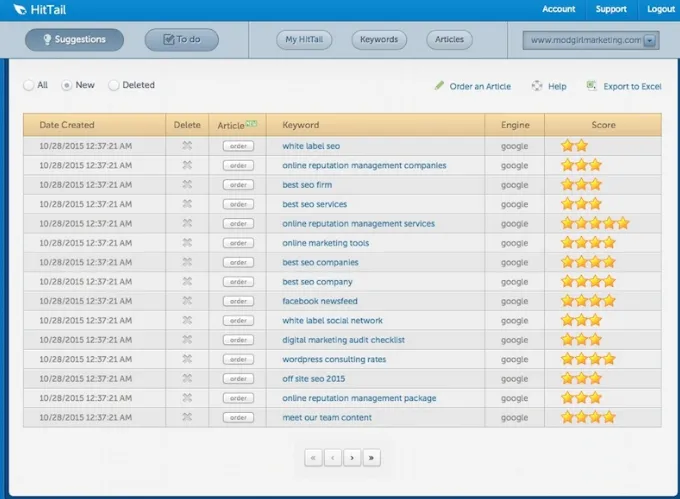680x499 pixels.
Task: Click the Excel export icon
Action: [592, 85]
